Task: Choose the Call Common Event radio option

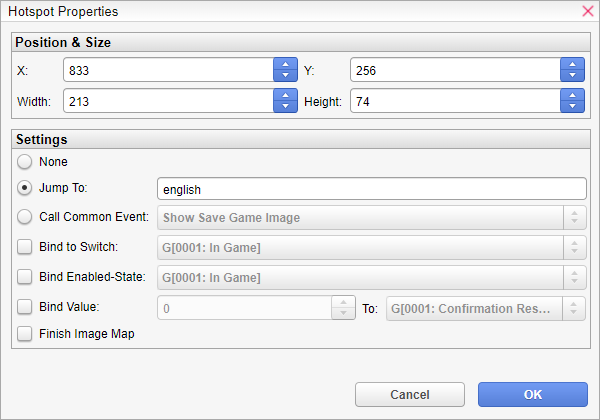Action: click(x=25, y=216)
